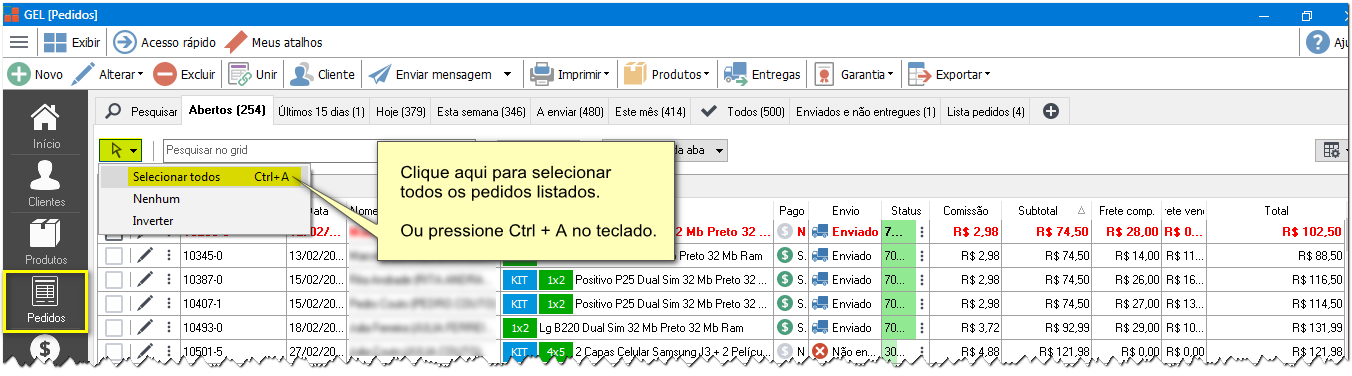Viewport: 1352px width, 376px height.
Task: Open the Exportar dropdown
Action: coord(948,74)
